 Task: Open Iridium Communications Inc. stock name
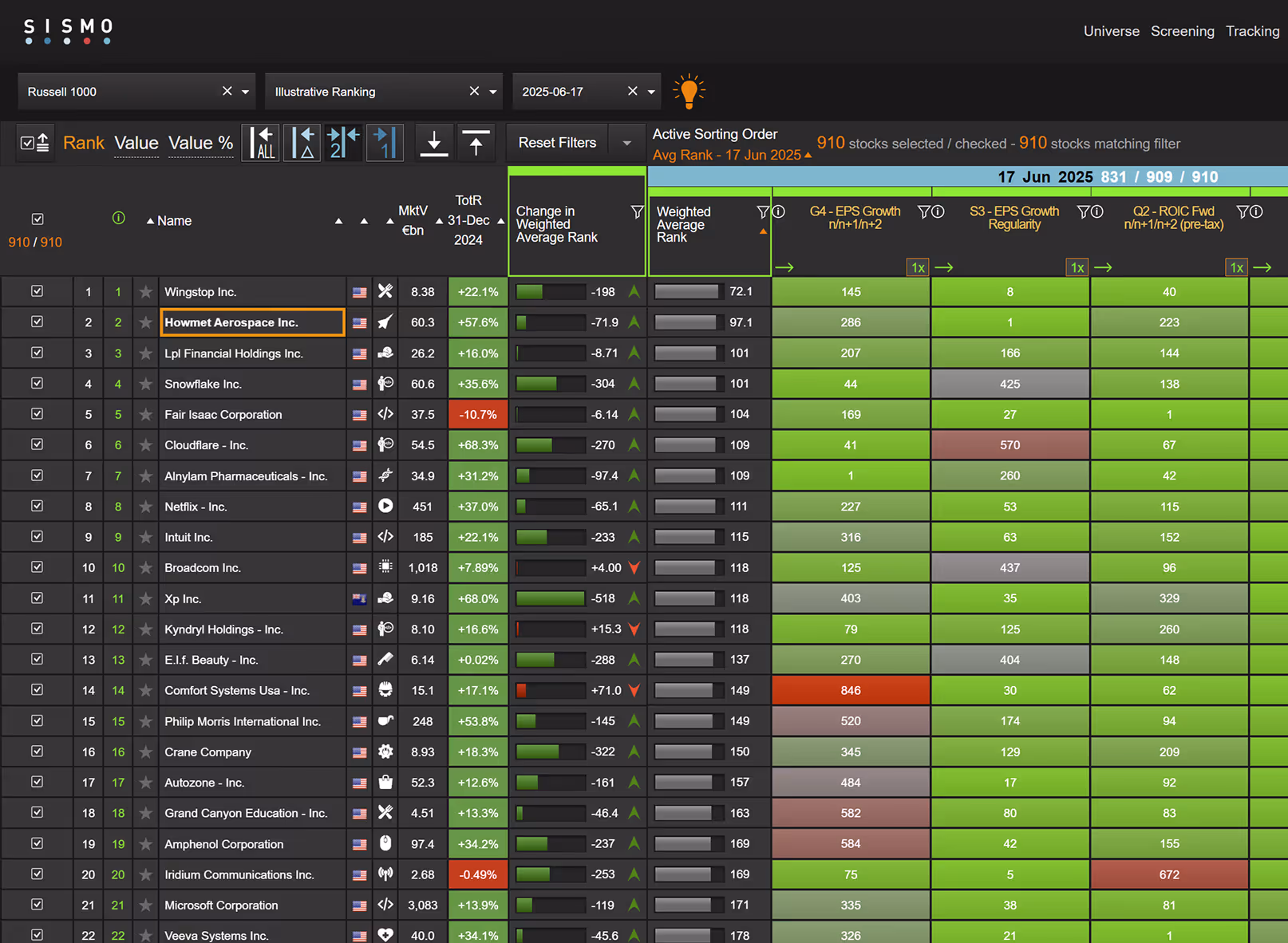tap(239, 874)
